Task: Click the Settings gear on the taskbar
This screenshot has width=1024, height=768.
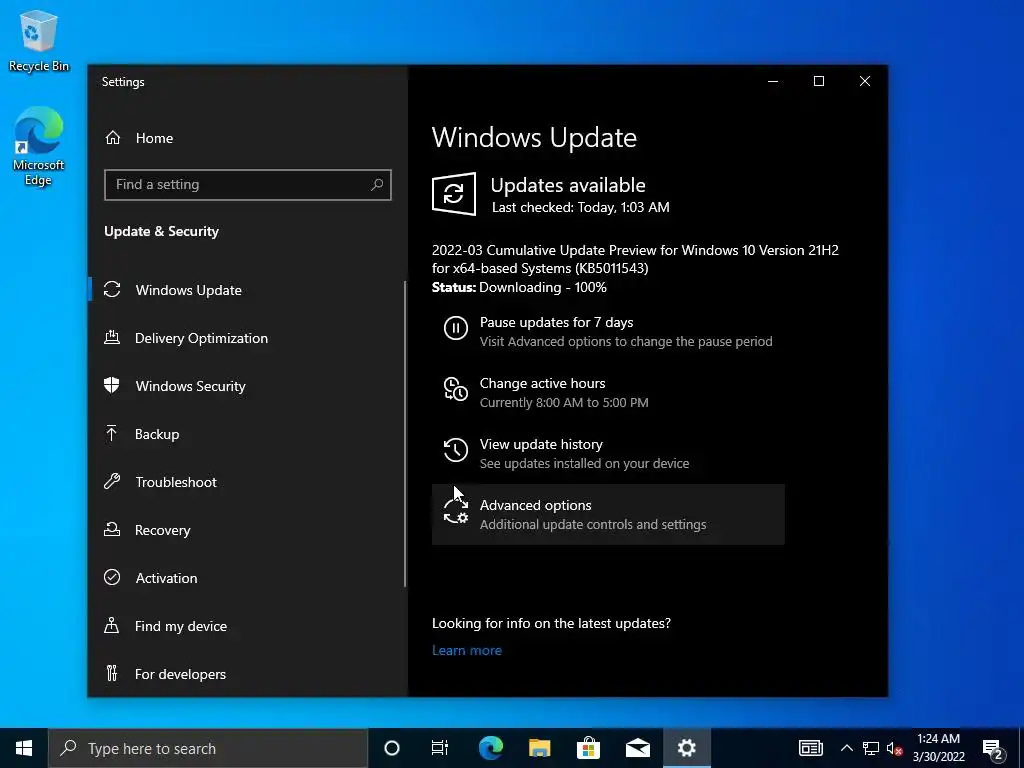Action: point(686,748)
